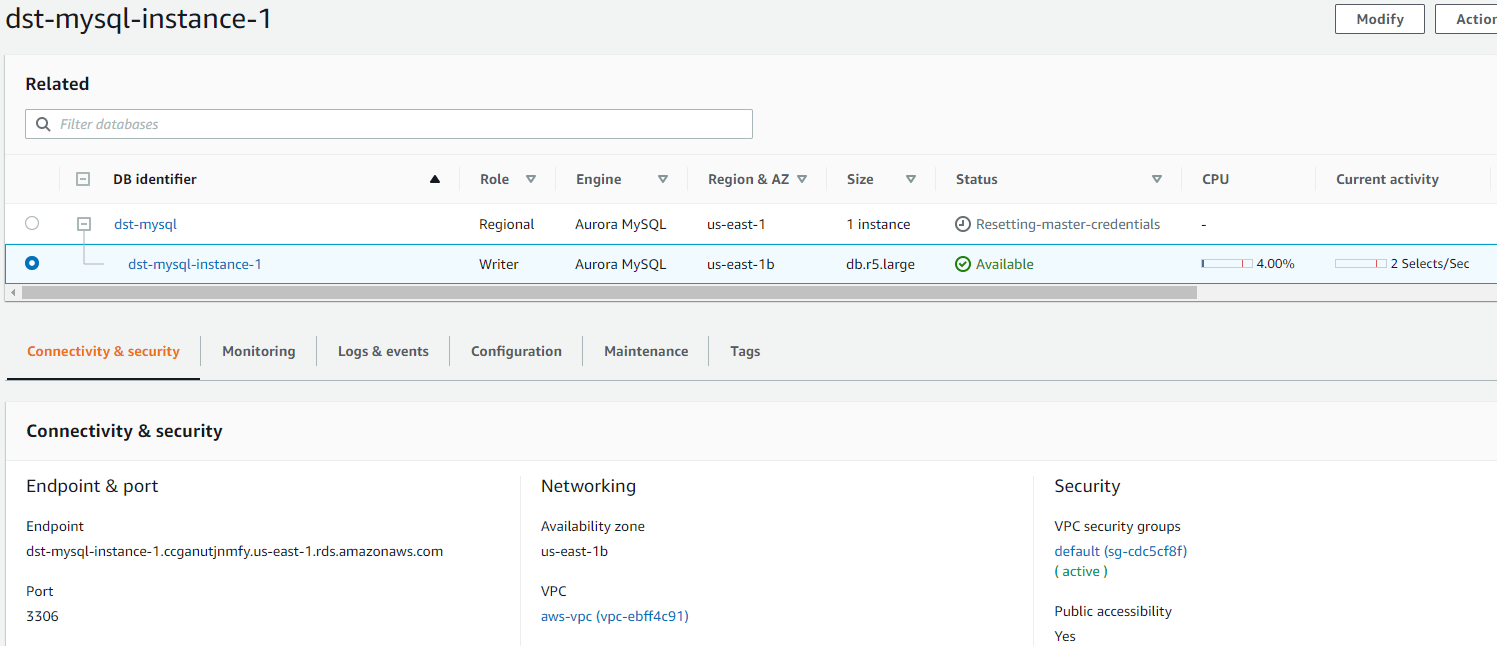Image resolution: width=1497 pixels, height=646 pixels.
Task: Click the Security subheading
Action: pos(1087,486)
